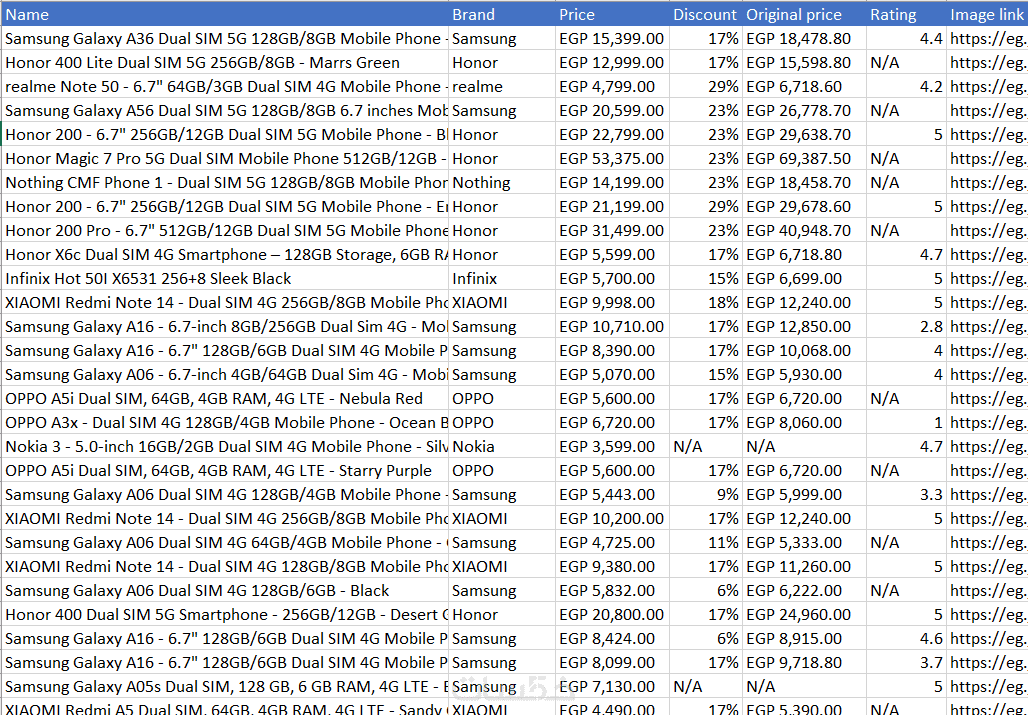Click the Nothing CMF Phone 1 name cell
Screen dimensions: 1028x715
tap(226, 183)
